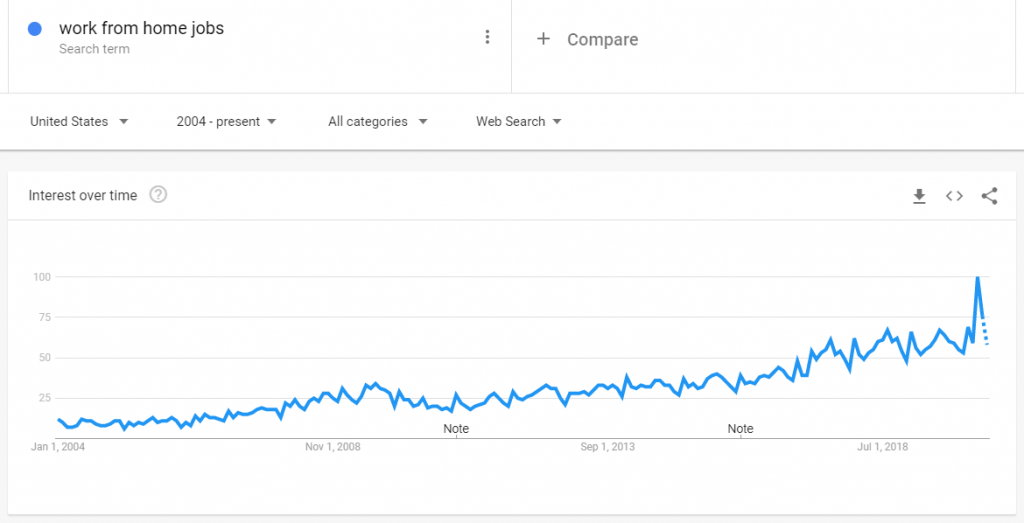The height and width of the screenshot is (523, 1024).
Task: Click the blue dot by the search term
Action: coord(35,29)
